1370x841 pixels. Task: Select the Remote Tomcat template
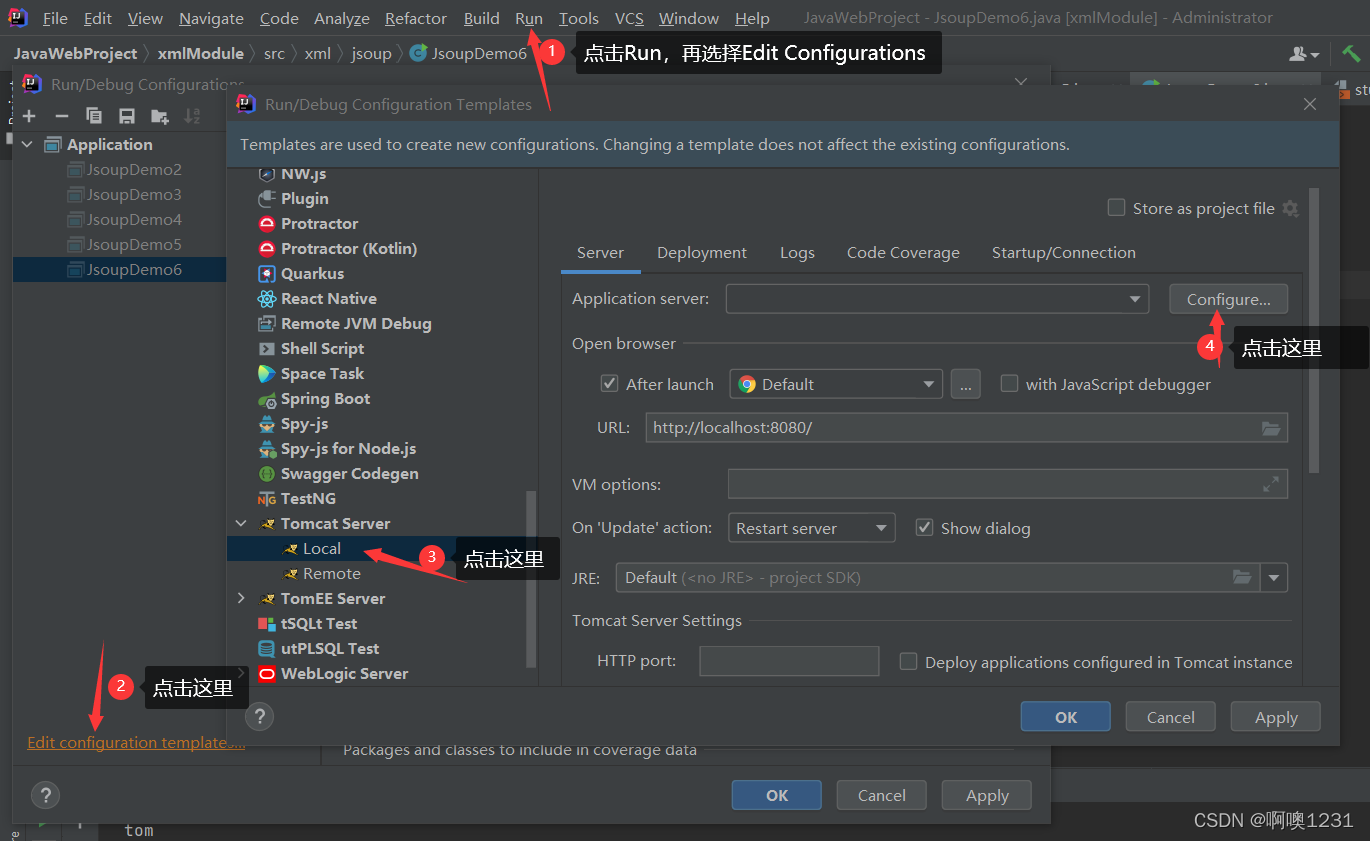(x=332, y=574)
